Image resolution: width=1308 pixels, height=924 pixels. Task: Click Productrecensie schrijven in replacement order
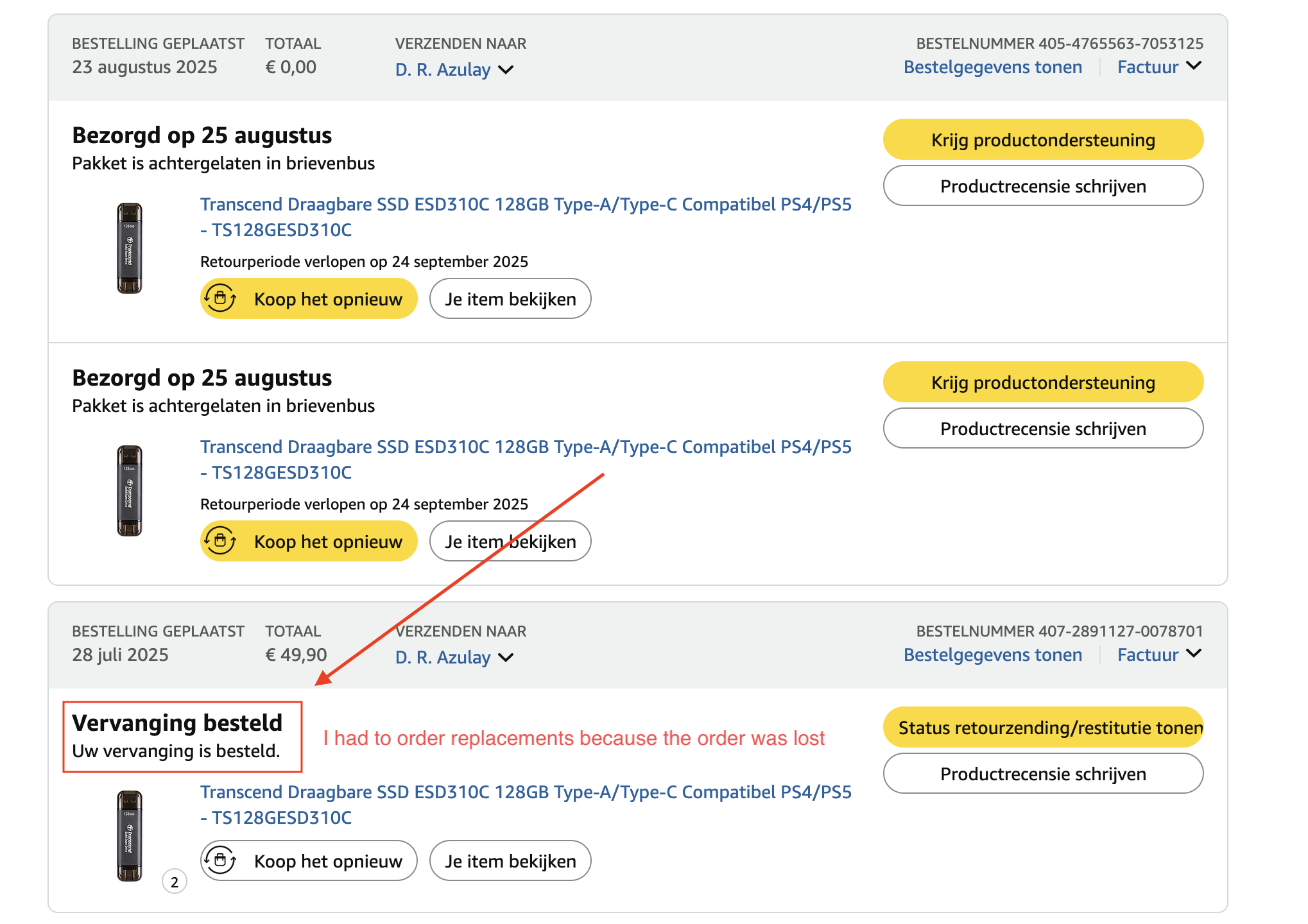coord(1042,774)
